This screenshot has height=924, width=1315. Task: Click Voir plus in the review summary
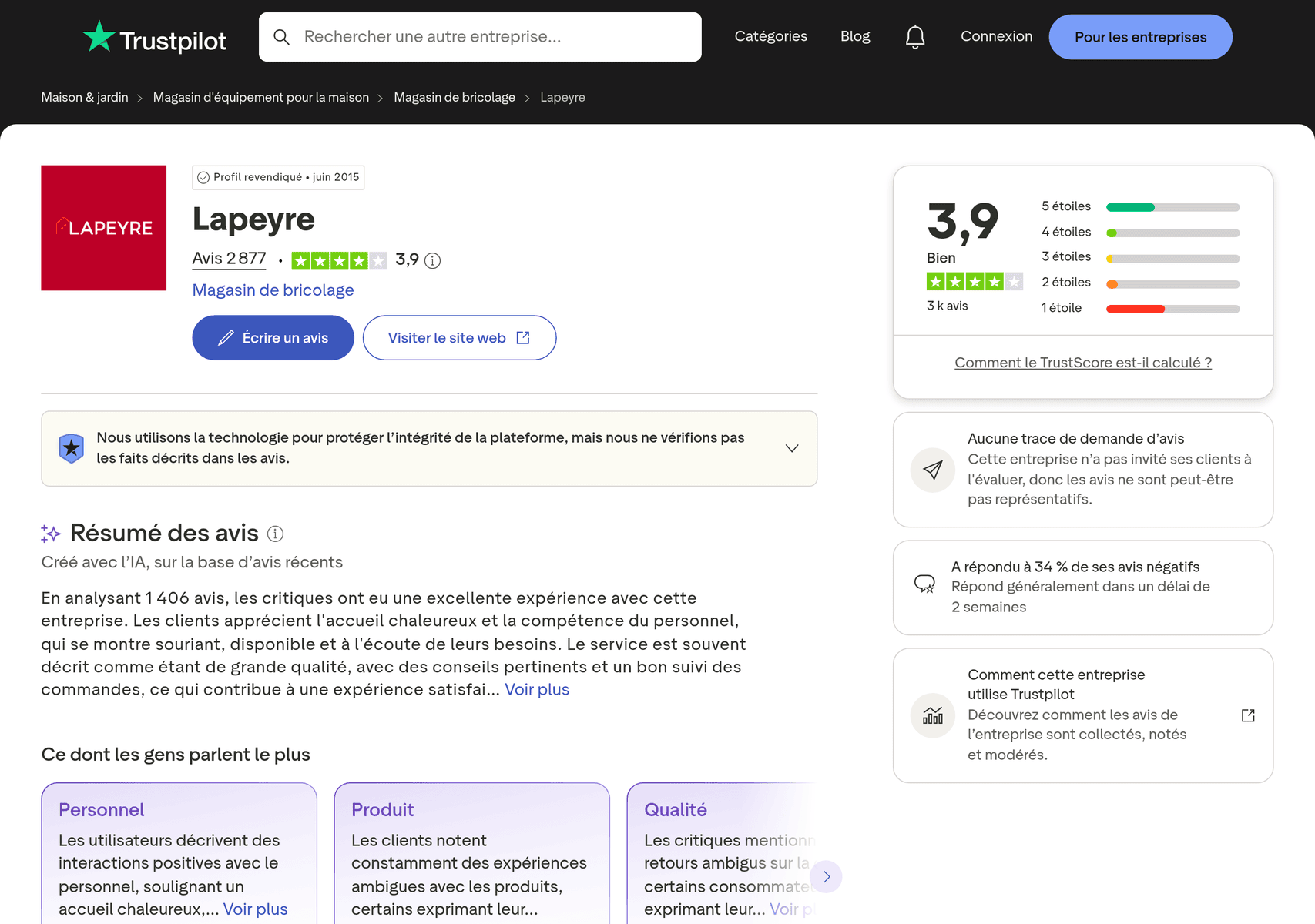(x=537, y=690)
